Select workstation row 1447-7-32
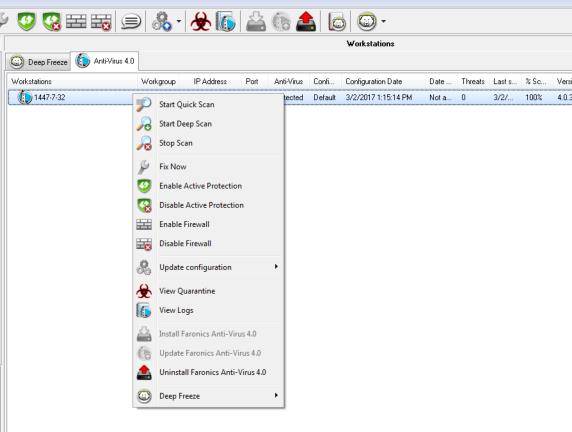 [290, 97]
